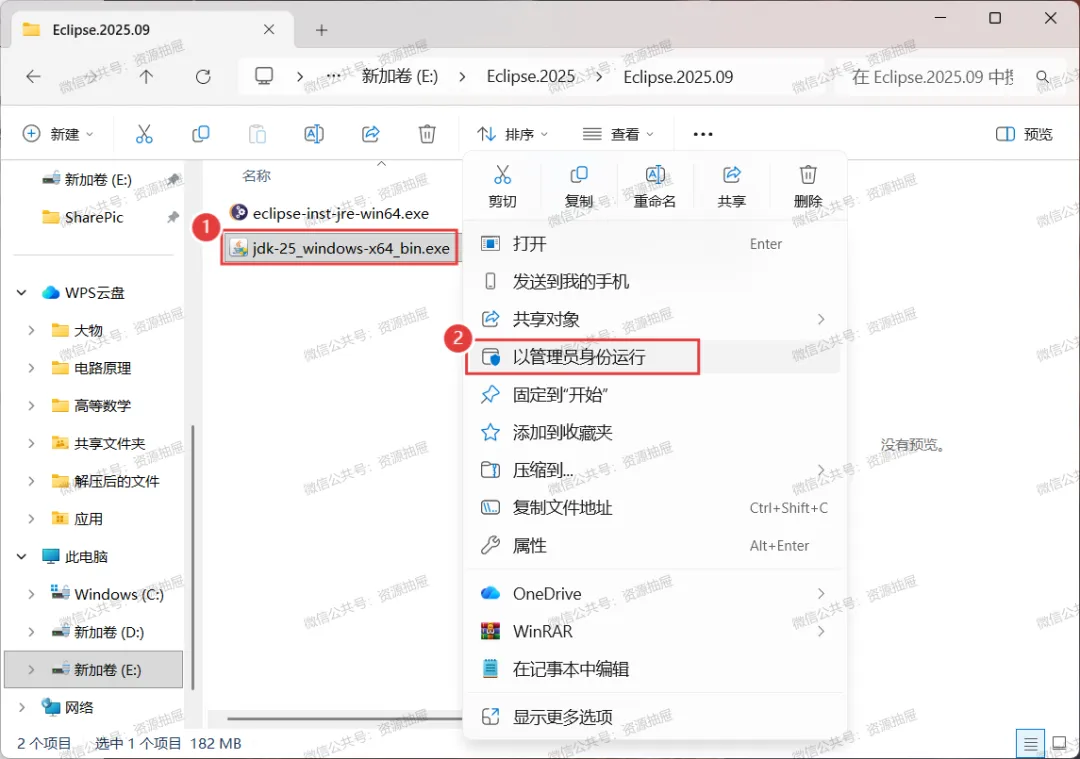The height and width of the screenshot is (759, 1080).
Task: Expand the Windows (C:) drive node
Action: tap(31, 594)
